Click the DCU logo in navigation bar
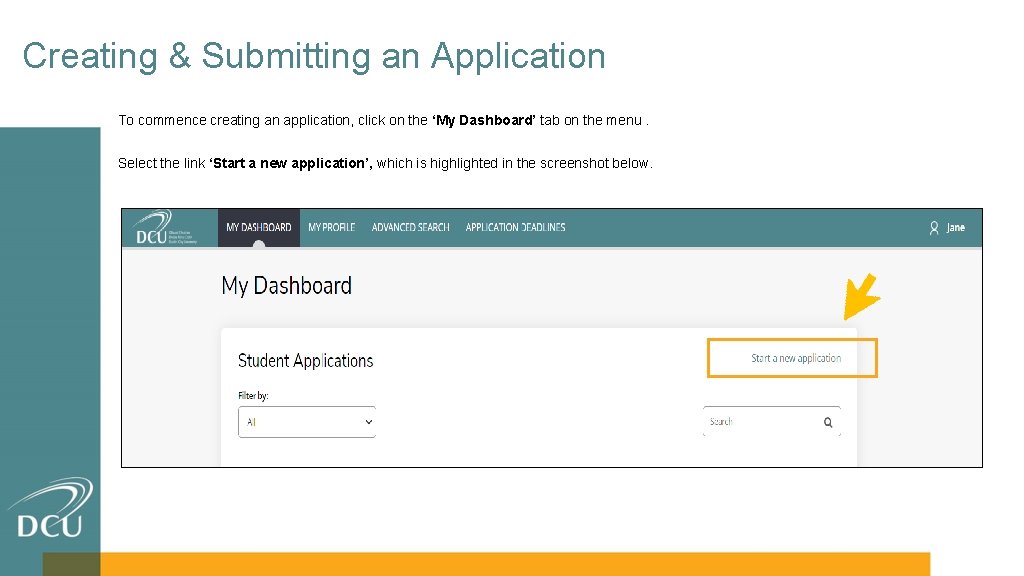This screenshot has width=1024, height=576. point(163,227)
